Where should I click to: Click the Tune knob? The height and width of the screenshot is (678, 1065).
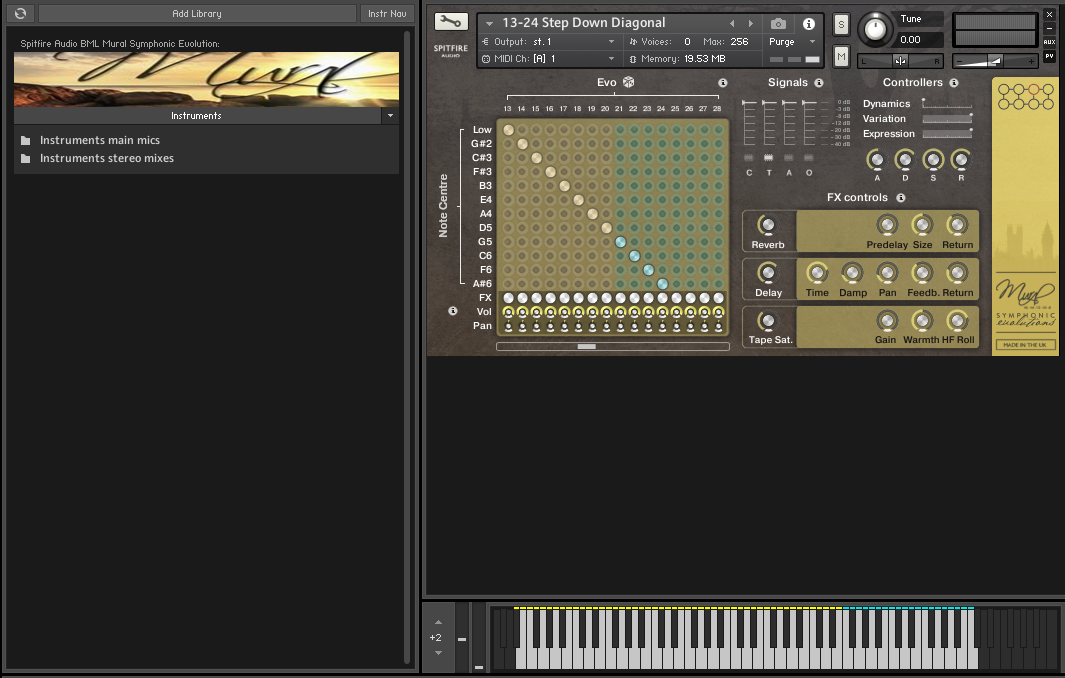(x=875, y=30)
